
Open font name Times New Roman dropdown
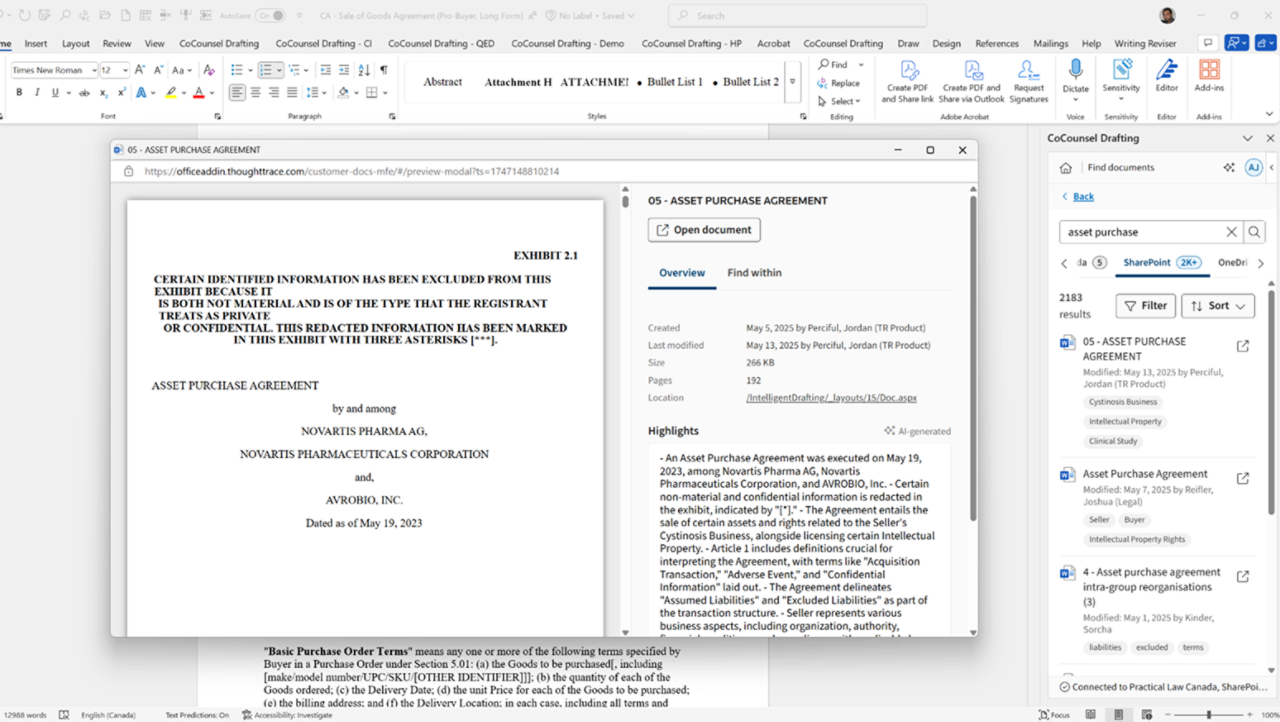point(93,70)
